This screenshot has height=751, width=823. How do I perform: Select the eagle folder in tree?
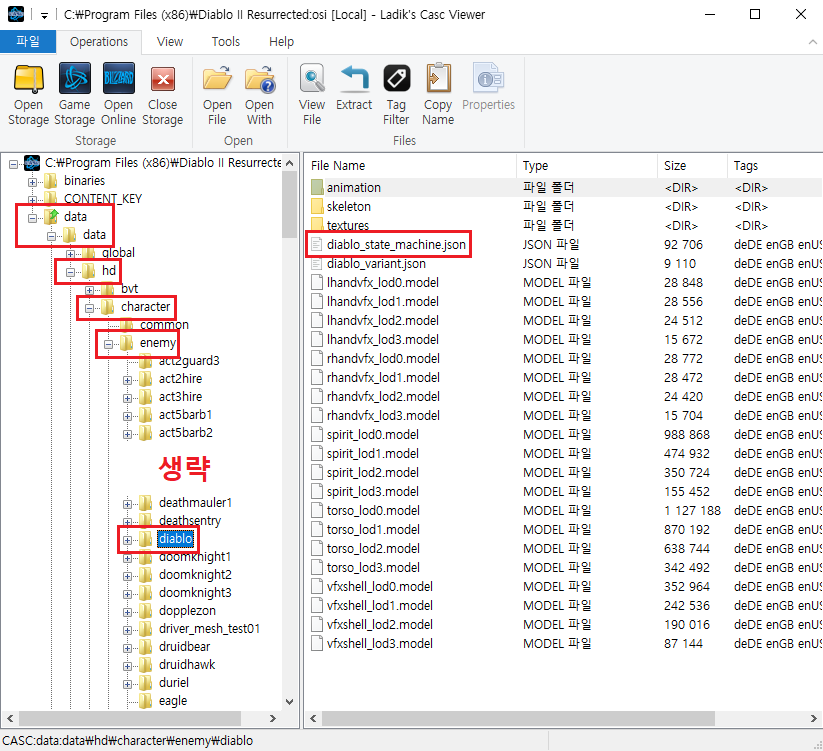click(x=173, y=701)
